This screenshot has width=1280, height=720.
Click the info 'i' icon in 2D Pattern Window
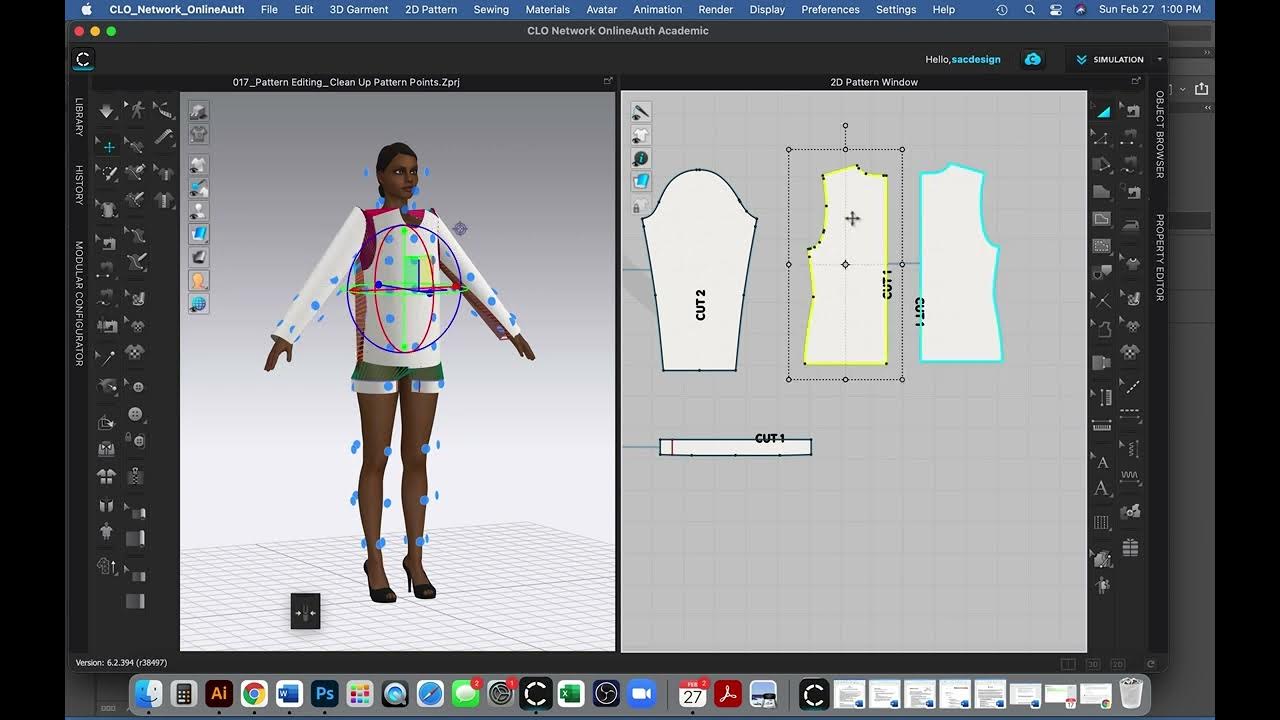click(641, 158)
